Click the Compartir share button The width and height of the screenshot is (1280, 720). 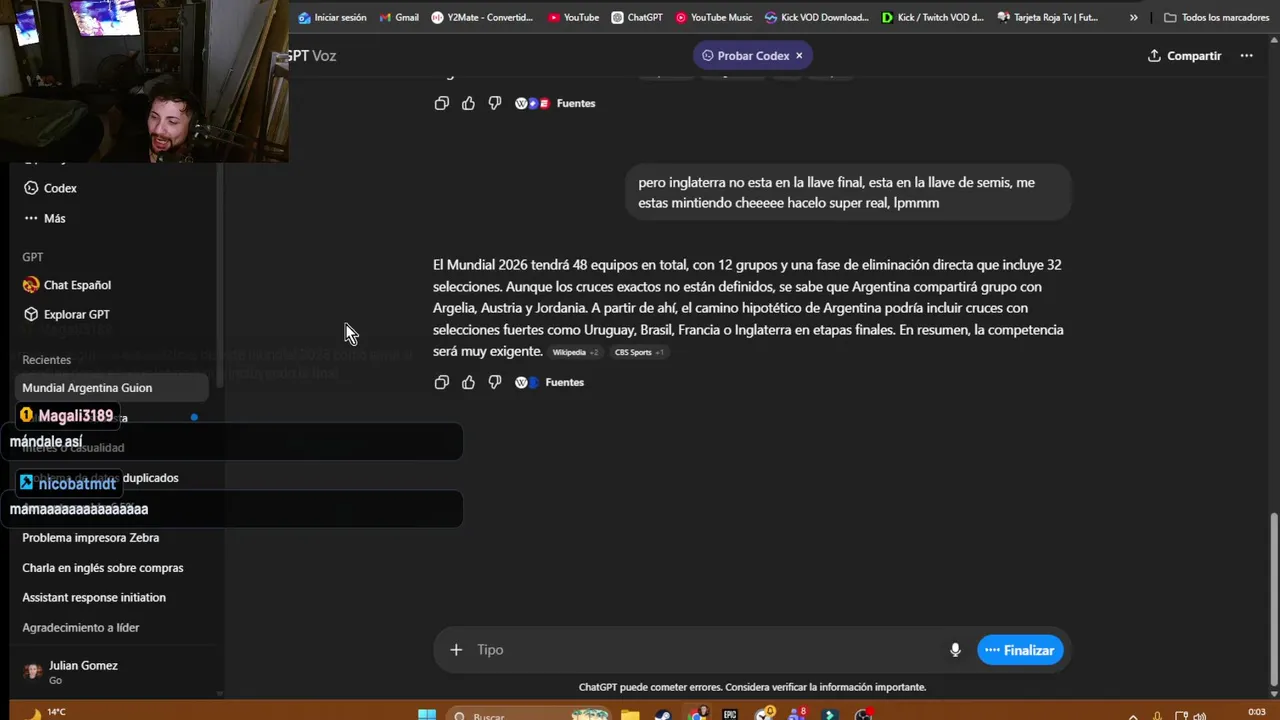pyautogui.click(x=1184, y=56)
